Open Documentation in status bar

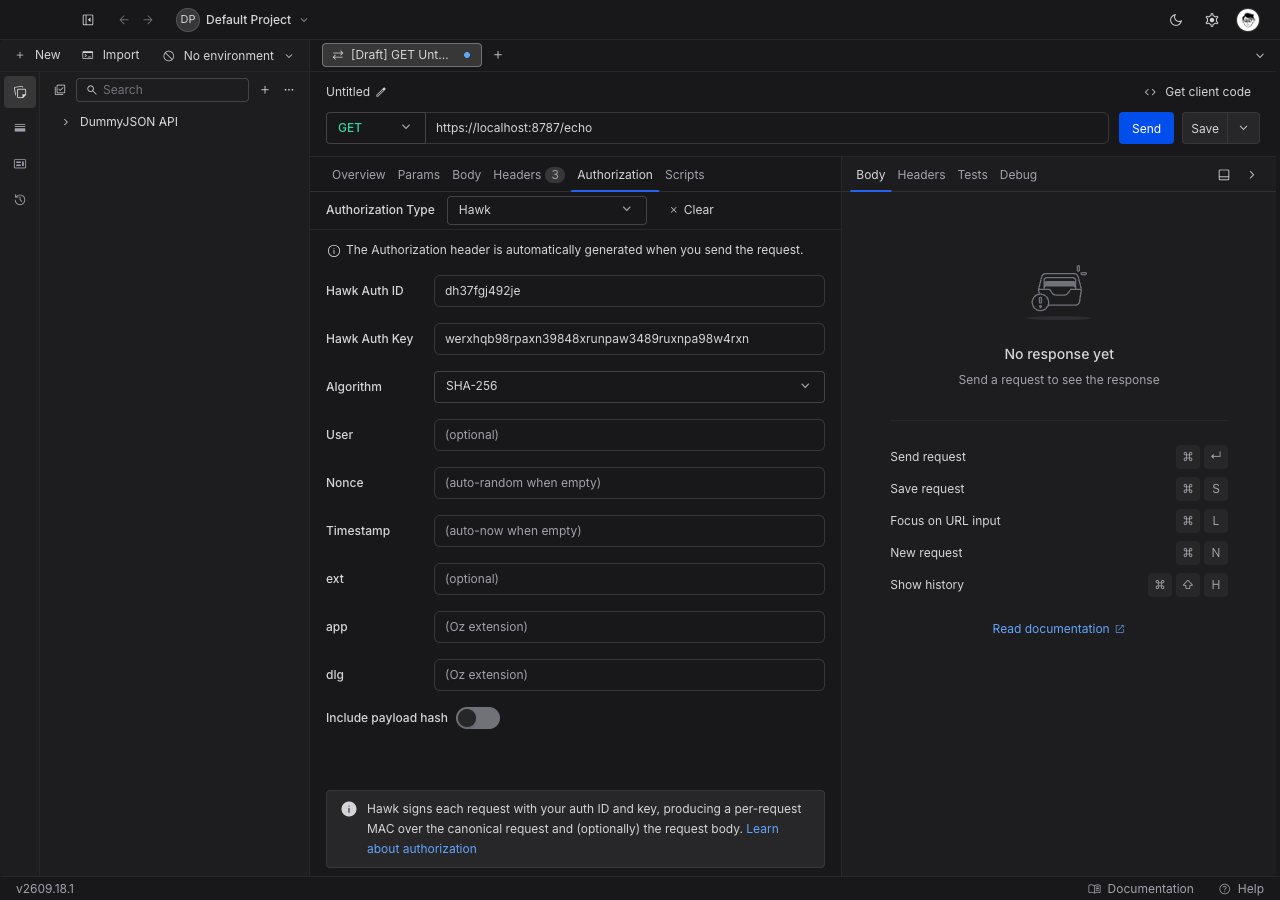[x=1140, y=889]
